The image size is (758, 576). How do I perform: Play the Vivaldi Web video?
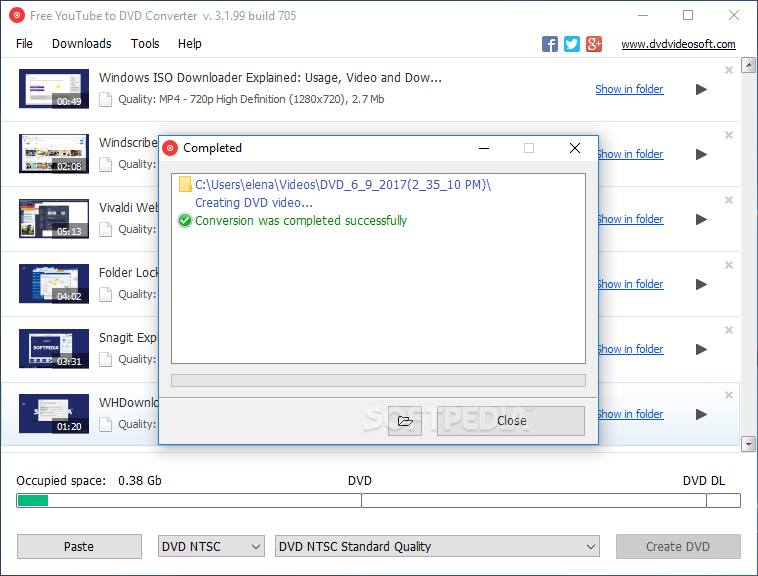click(x=701, y=219)
